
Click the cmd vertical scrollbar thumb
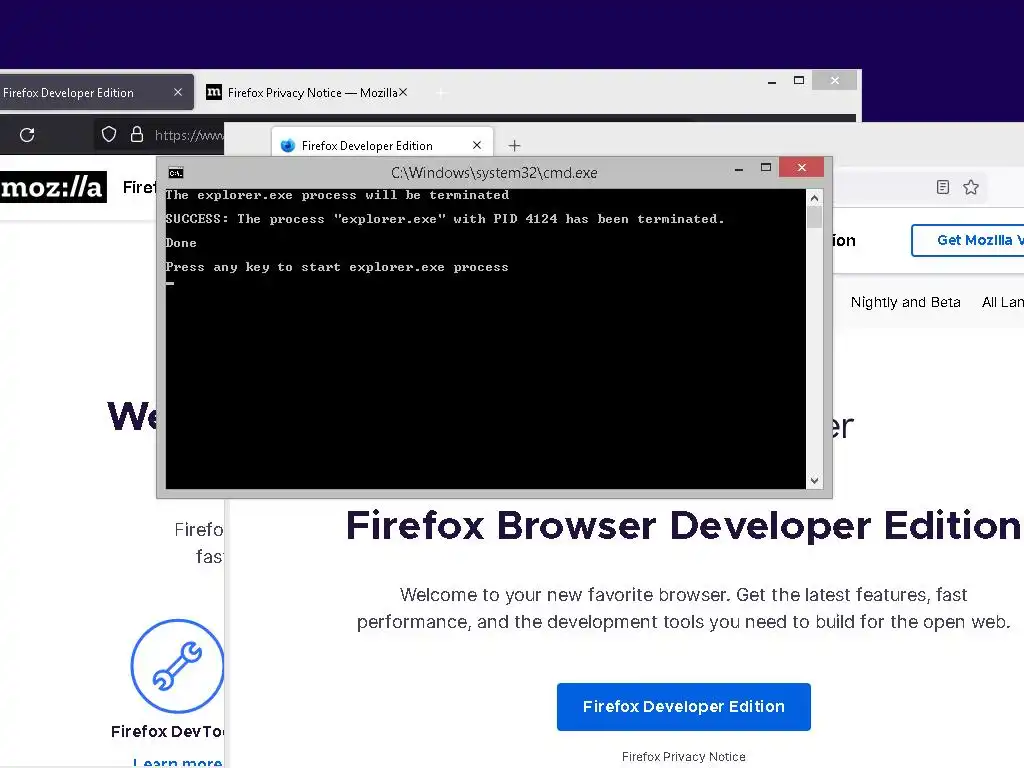coord(814,217)
